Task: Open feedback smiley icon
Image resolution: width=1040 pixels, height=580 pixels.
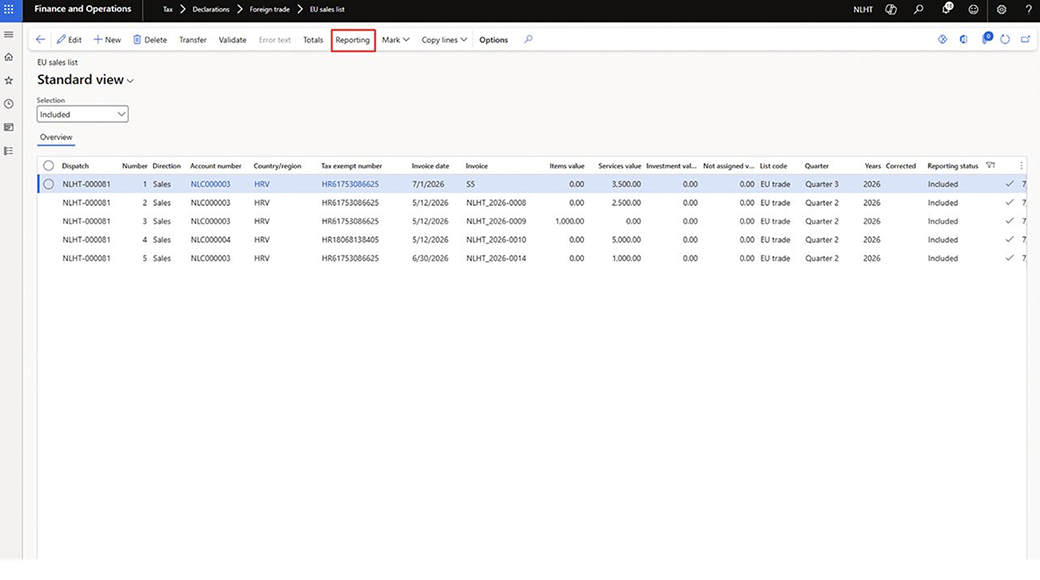Action: pyautogui.click(x=974, y=9)
